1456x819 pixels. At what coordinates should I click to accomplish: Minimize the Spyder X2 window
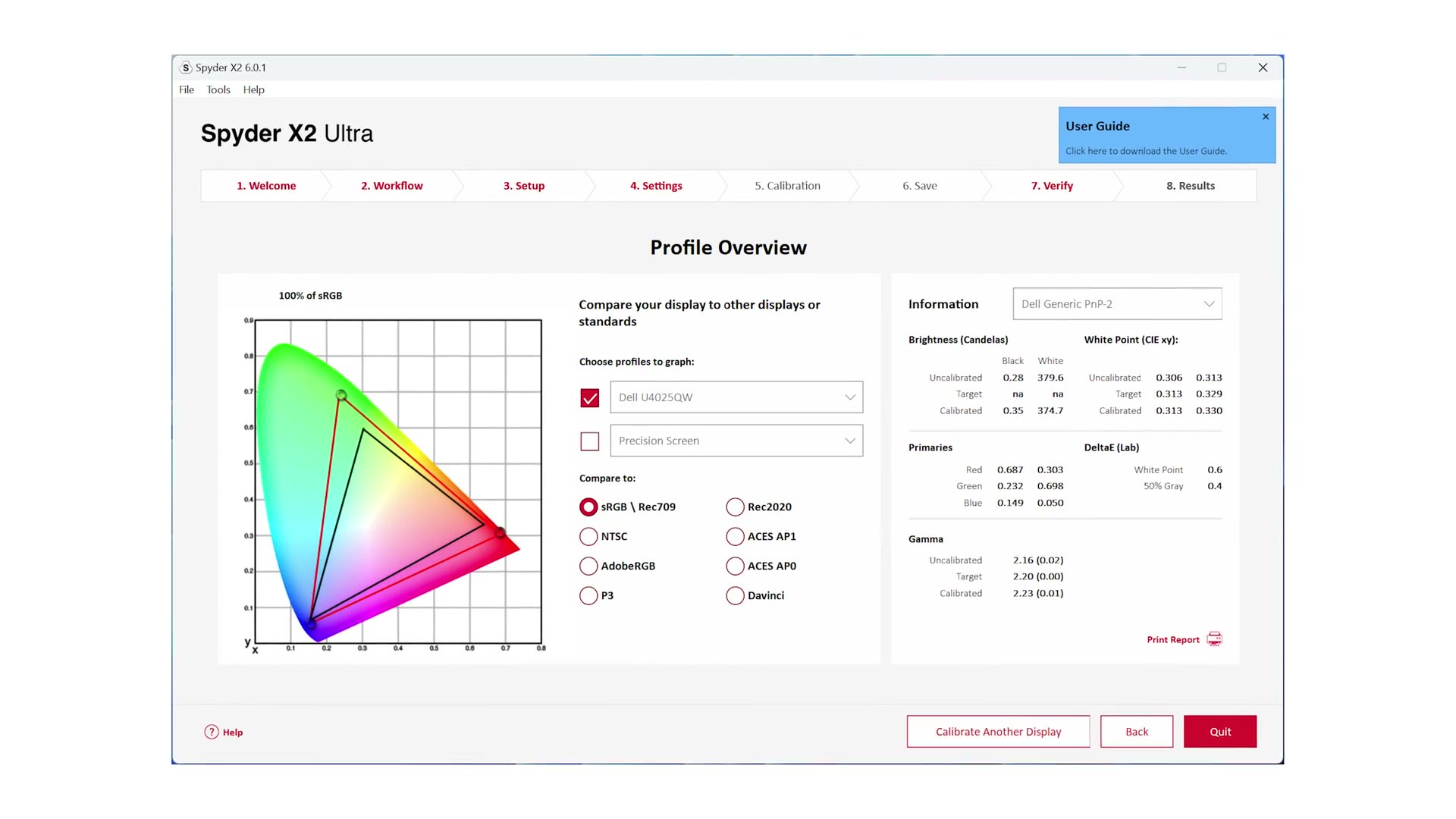tap(1181, 67)
